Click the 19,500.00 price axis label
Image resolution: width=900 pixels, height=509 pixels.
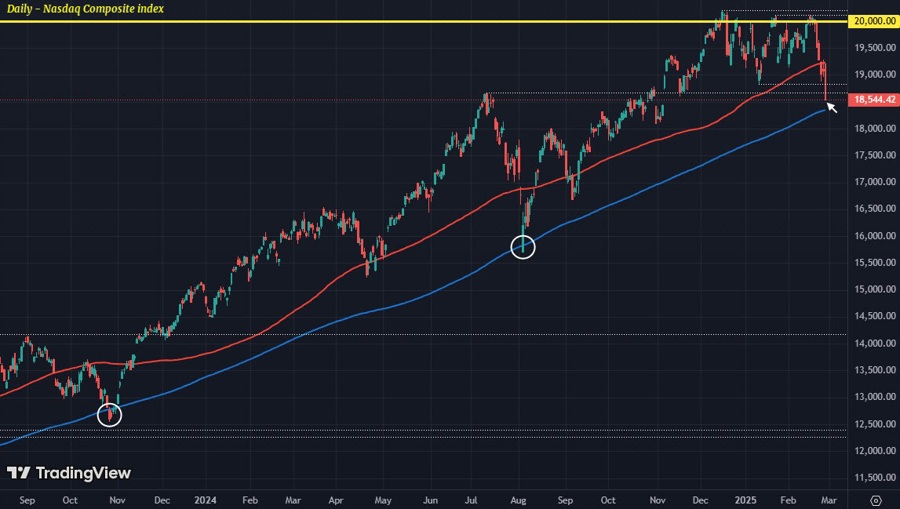click(x=872, y=47)
